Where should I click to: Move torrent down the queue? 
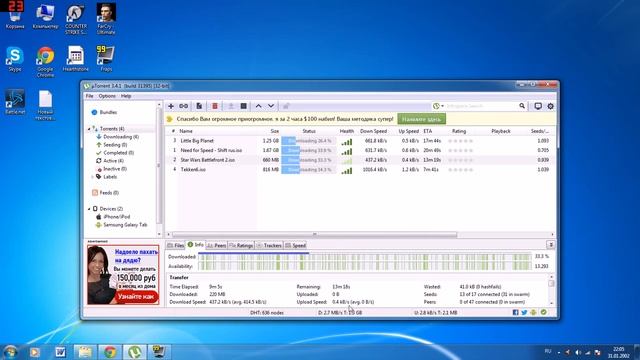click(x=271, y=106)
